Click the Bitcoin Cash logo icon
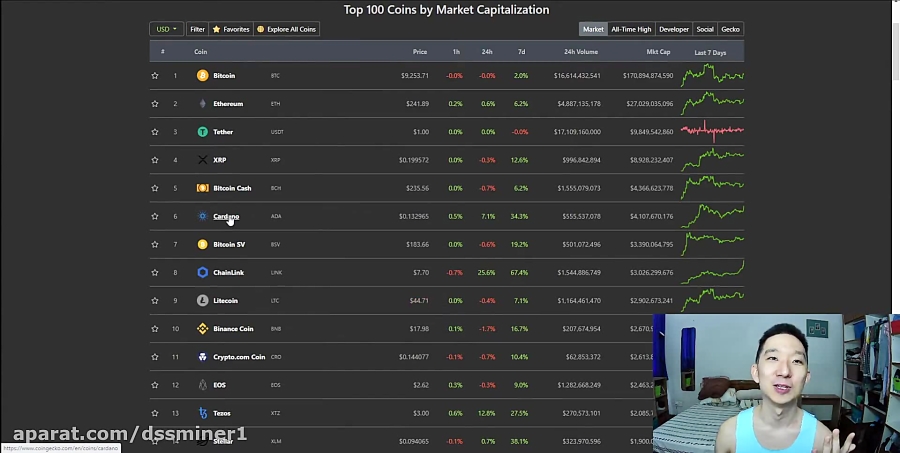This screenshot has width=900, height=453. (x=203, y=188)
